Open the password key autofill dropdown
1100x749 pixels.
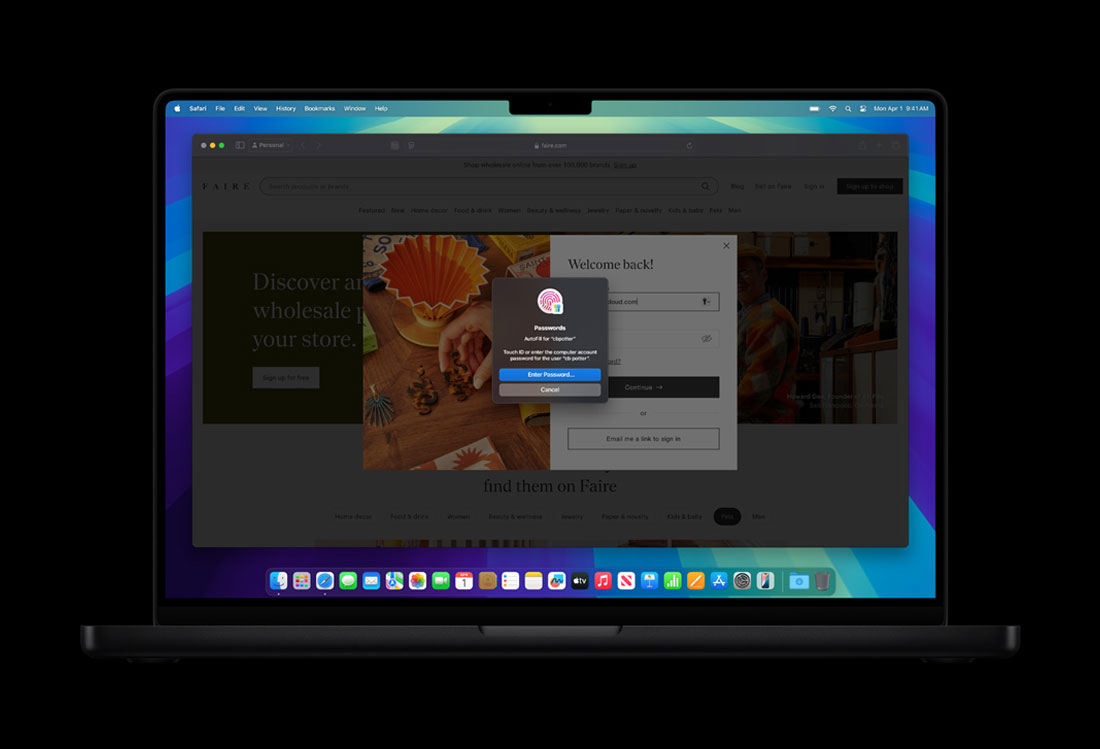point(706,301)
